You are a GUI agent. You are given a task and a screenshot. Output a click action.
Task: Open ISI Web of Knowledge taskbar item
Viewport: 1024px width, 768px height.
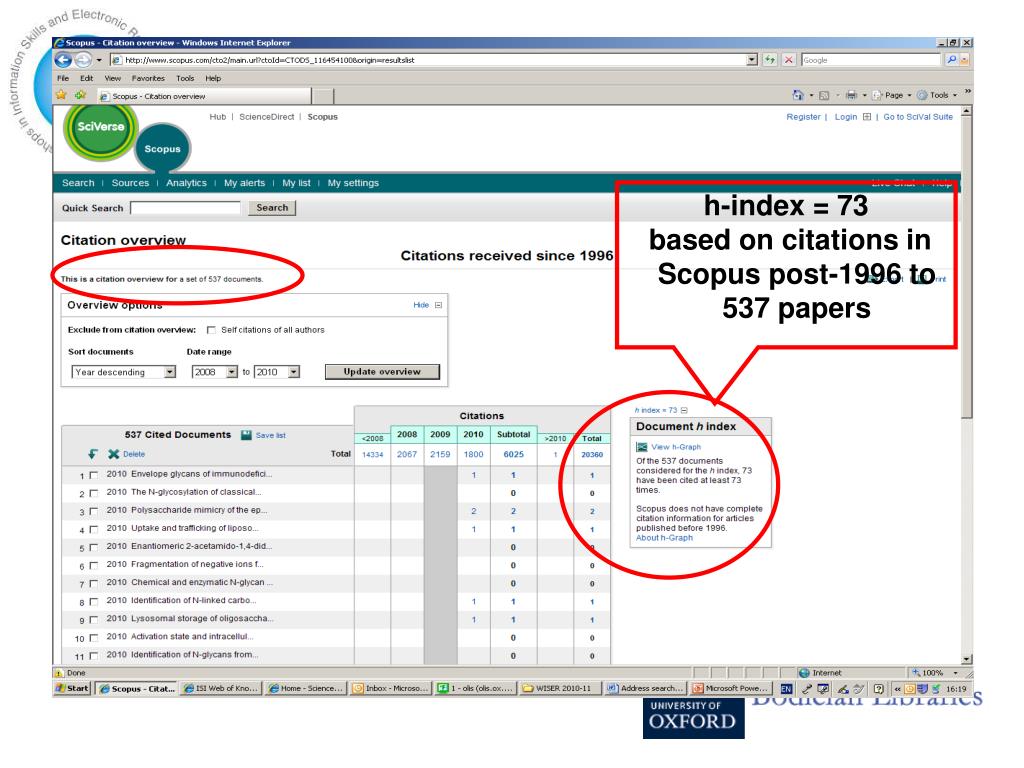tap(221, 688)
